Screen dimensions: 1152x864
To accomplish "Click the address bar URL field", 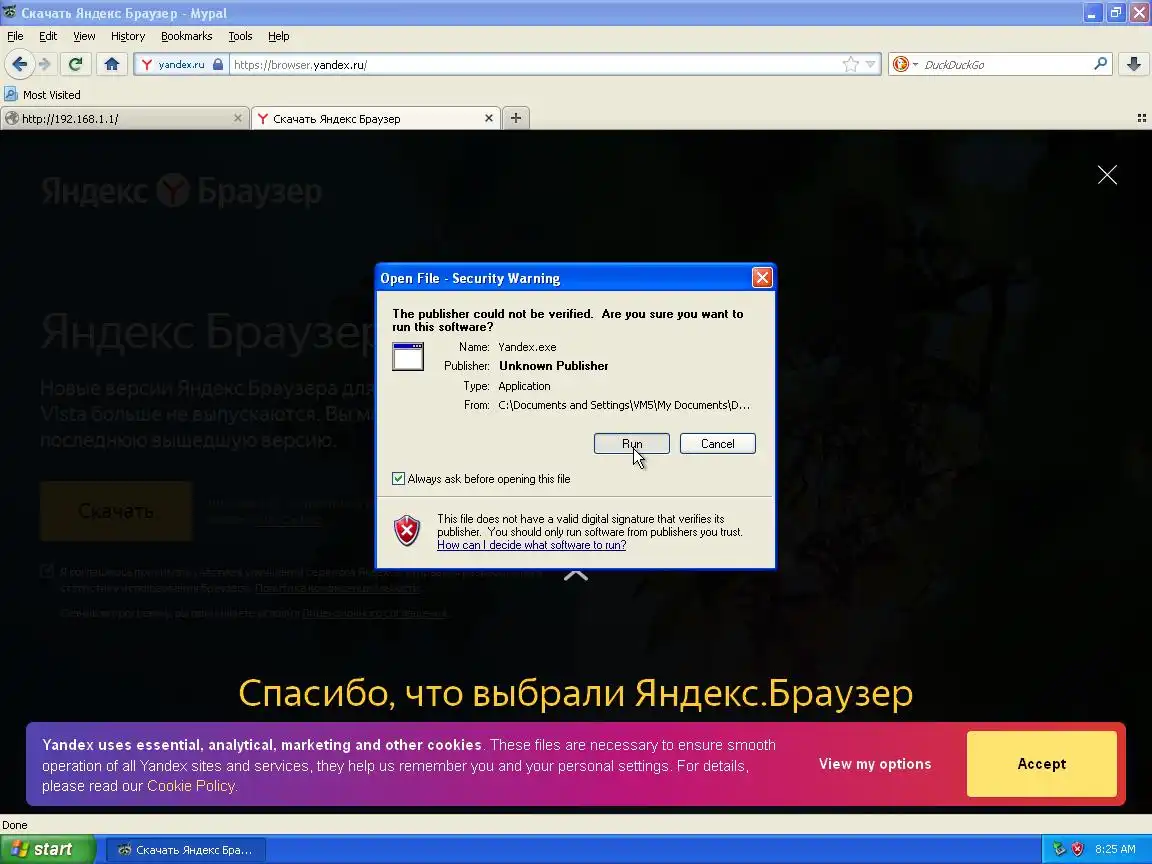I will (x=536, y=64).
